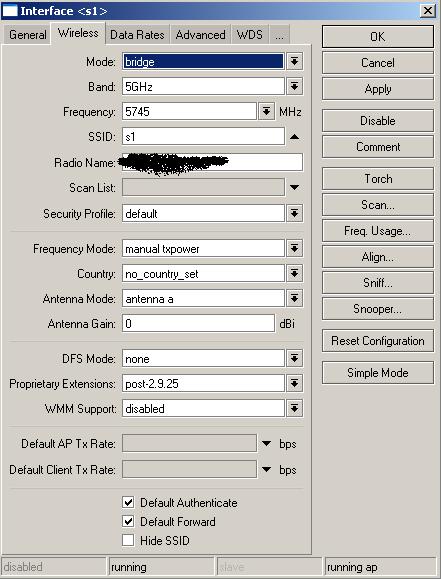The height and width of the screenshot is (579, 441).
Task: Open the Frequency dropdown arrow
Action: point(266,112)
